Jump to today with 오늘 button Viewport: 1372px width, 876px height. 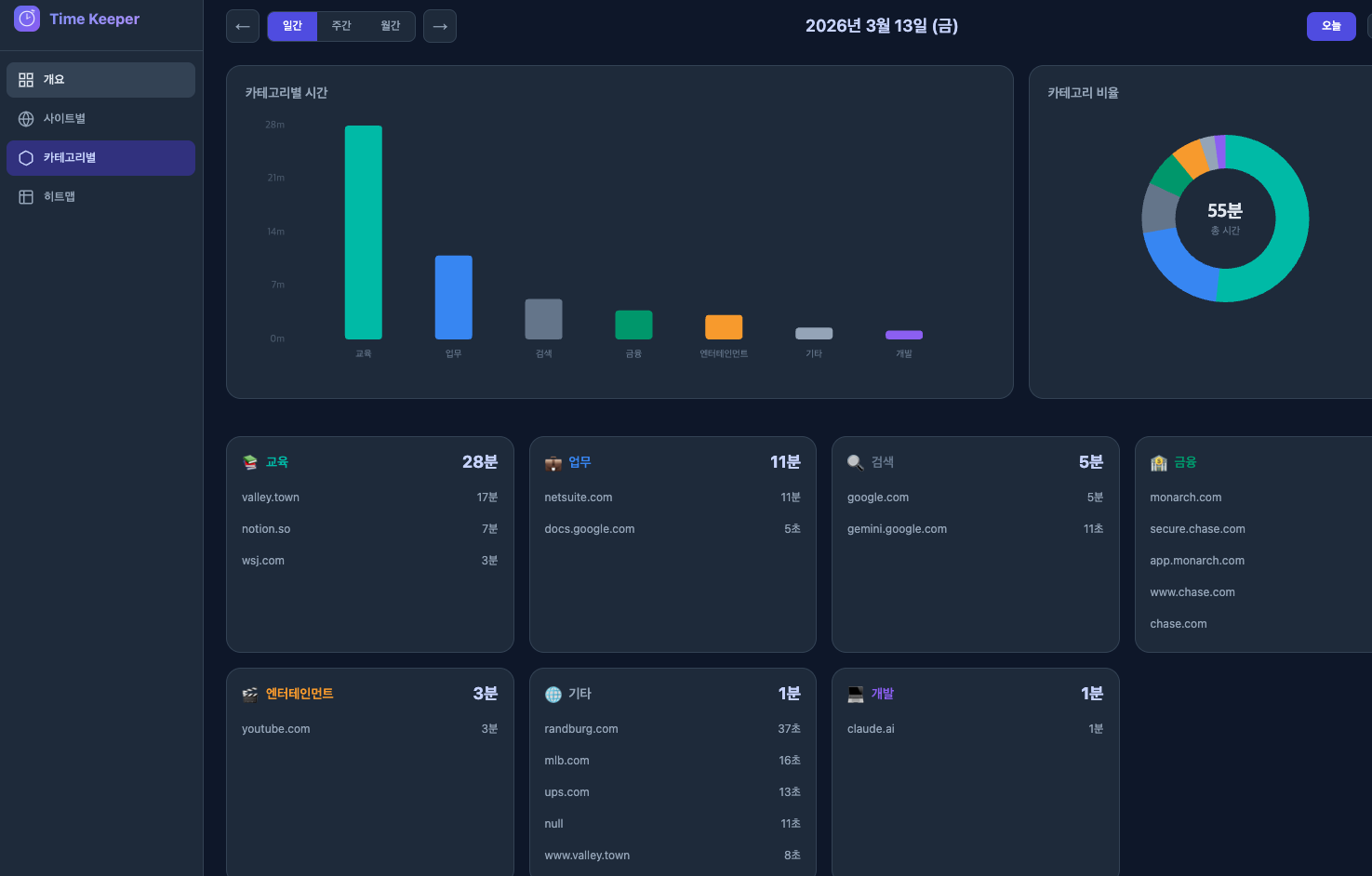pos(1331,26)
